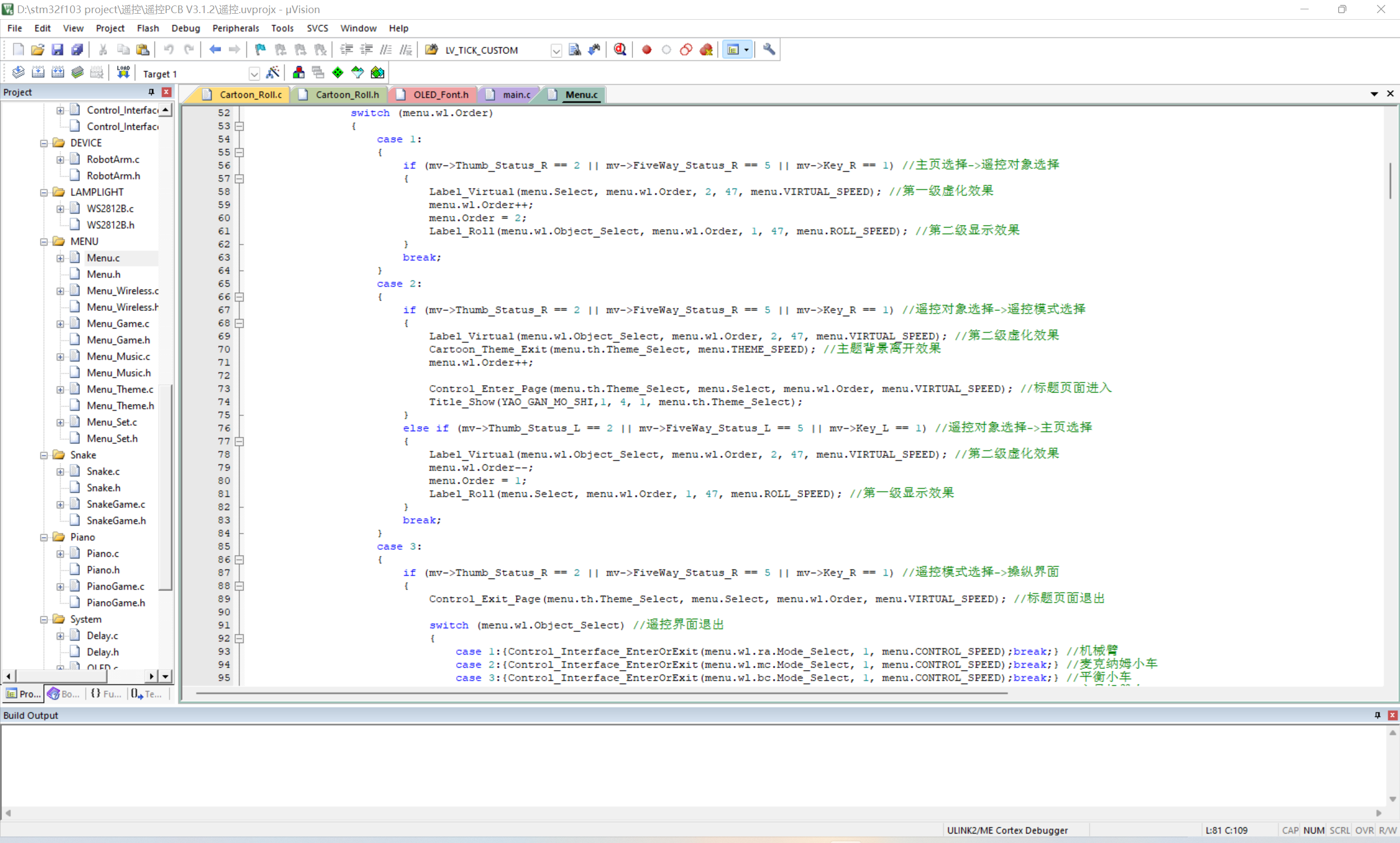
Task: Start the debug session icon
Action: click(620, 50)
